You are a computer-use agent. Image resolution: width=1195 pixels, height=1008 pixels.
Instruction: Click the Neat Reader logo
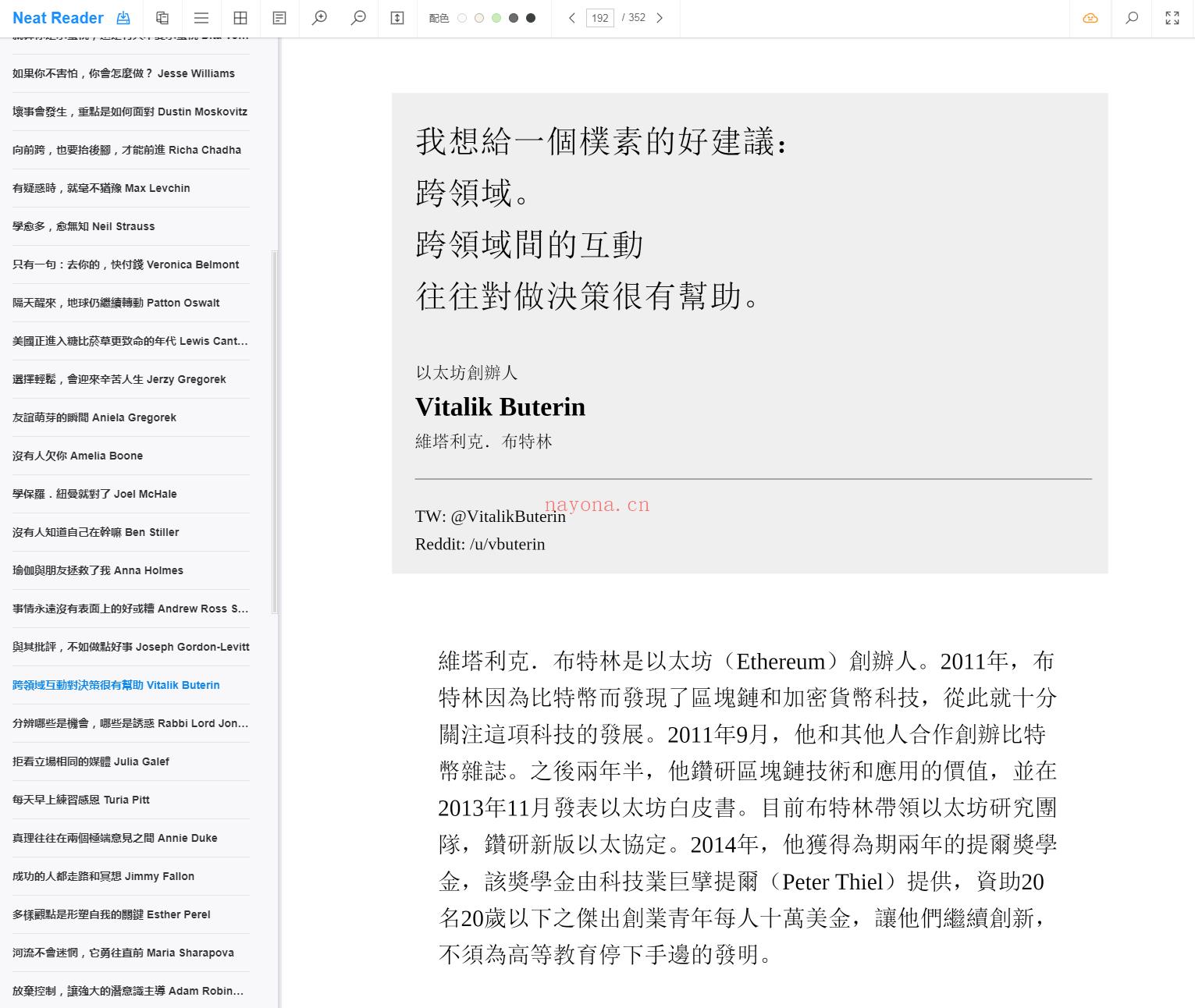click(58, 18)
